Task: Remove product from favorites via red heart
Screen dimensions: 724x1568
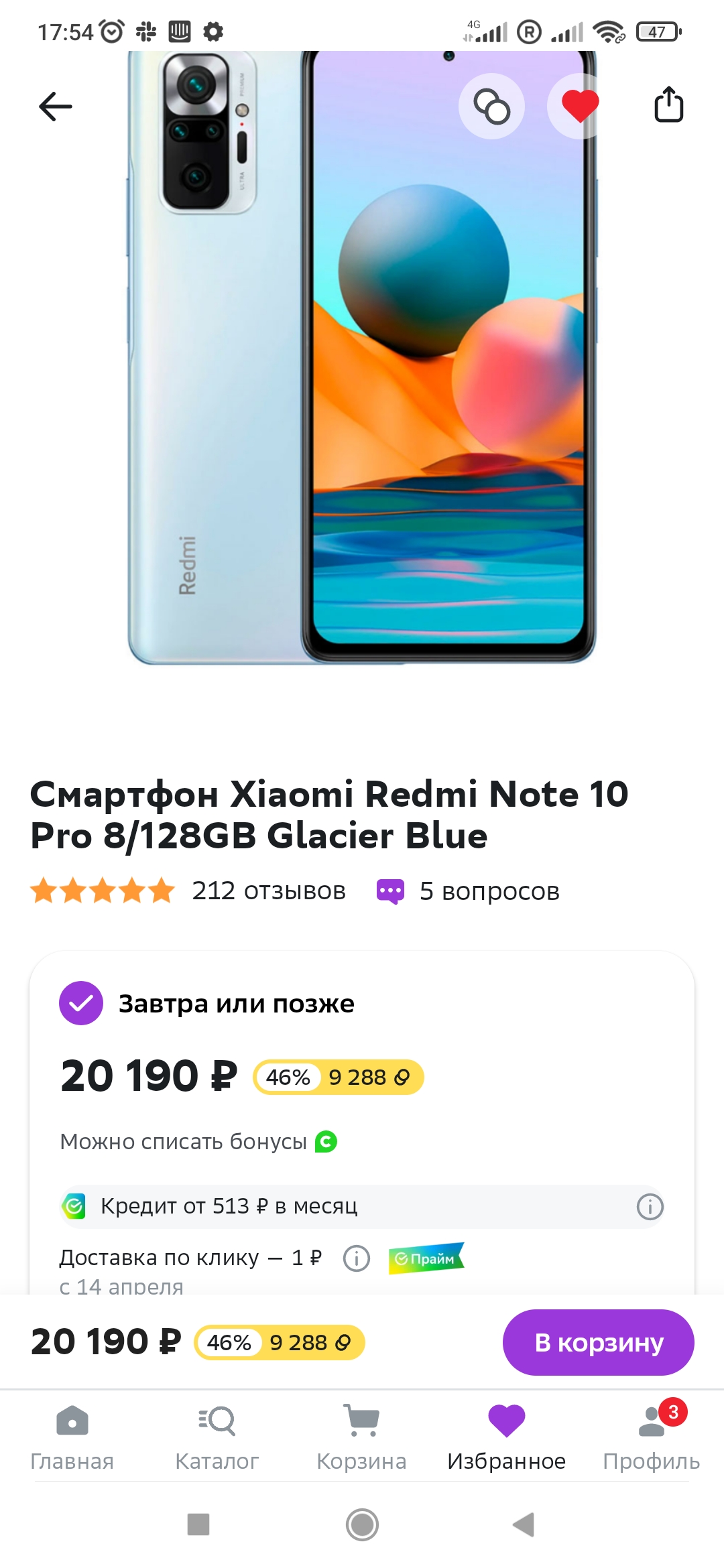Action: coord(580,106)
